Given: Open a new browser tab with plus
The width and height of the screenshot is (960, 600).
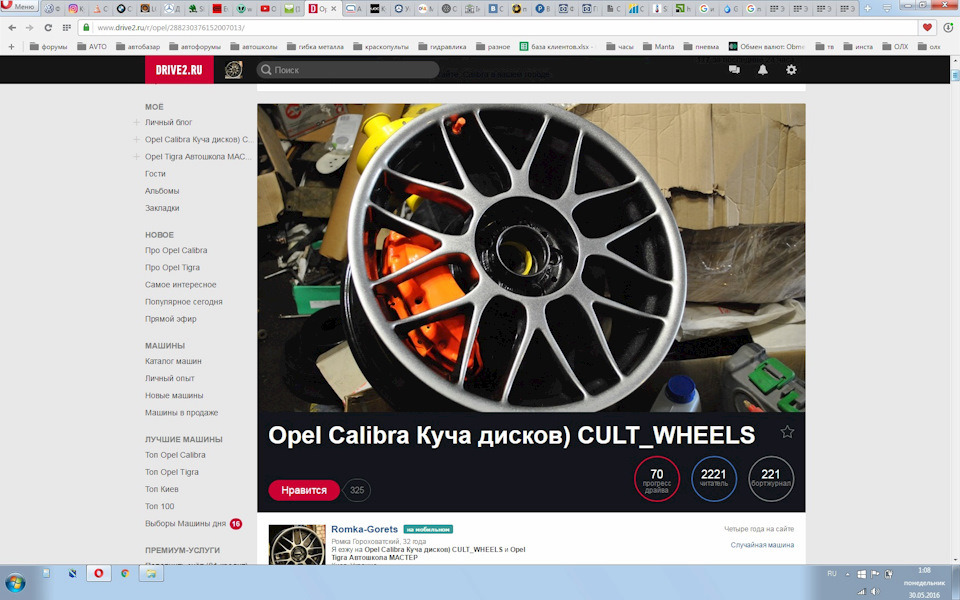Looking at the screenshot, I should click(x=868, y=8).
